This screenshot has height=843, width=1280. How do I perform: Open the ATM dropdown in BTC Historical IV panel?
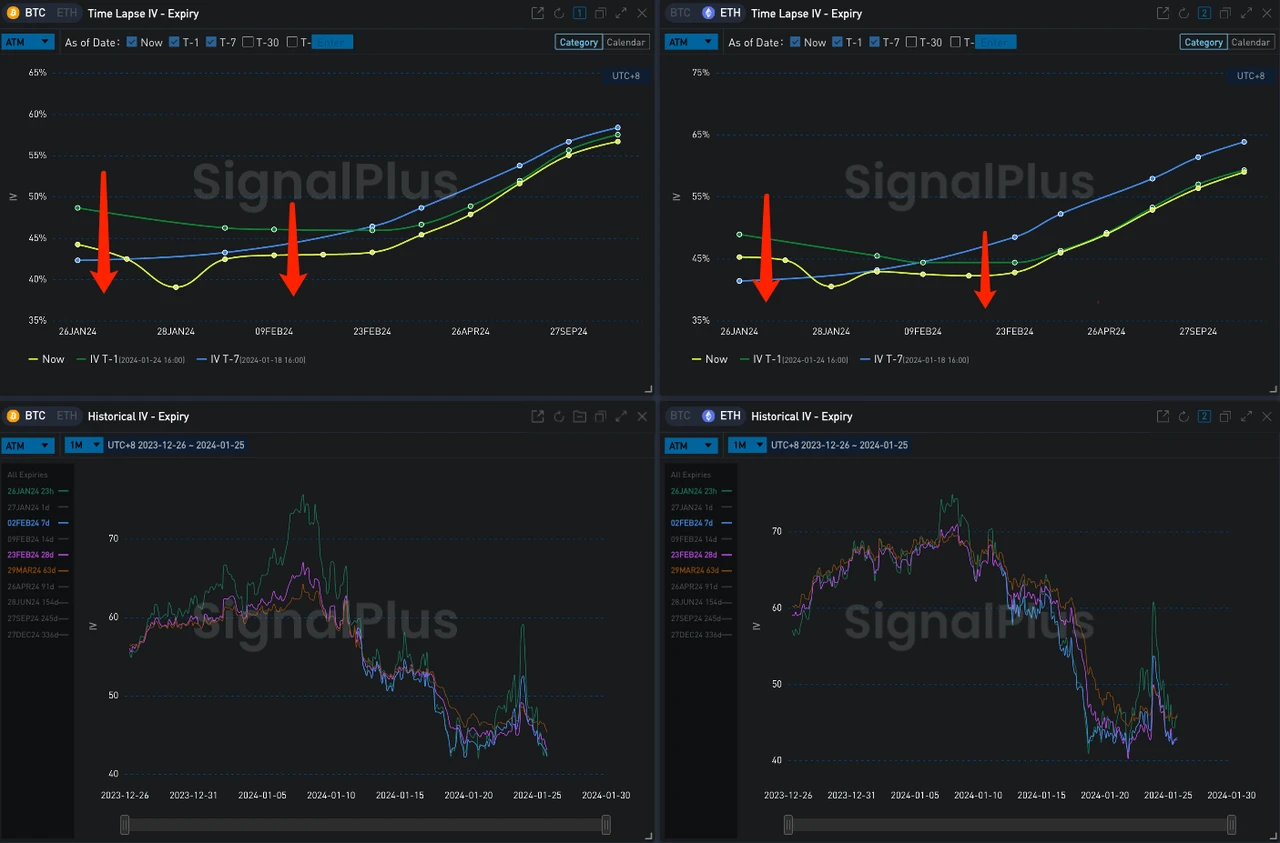coord(28,445)
